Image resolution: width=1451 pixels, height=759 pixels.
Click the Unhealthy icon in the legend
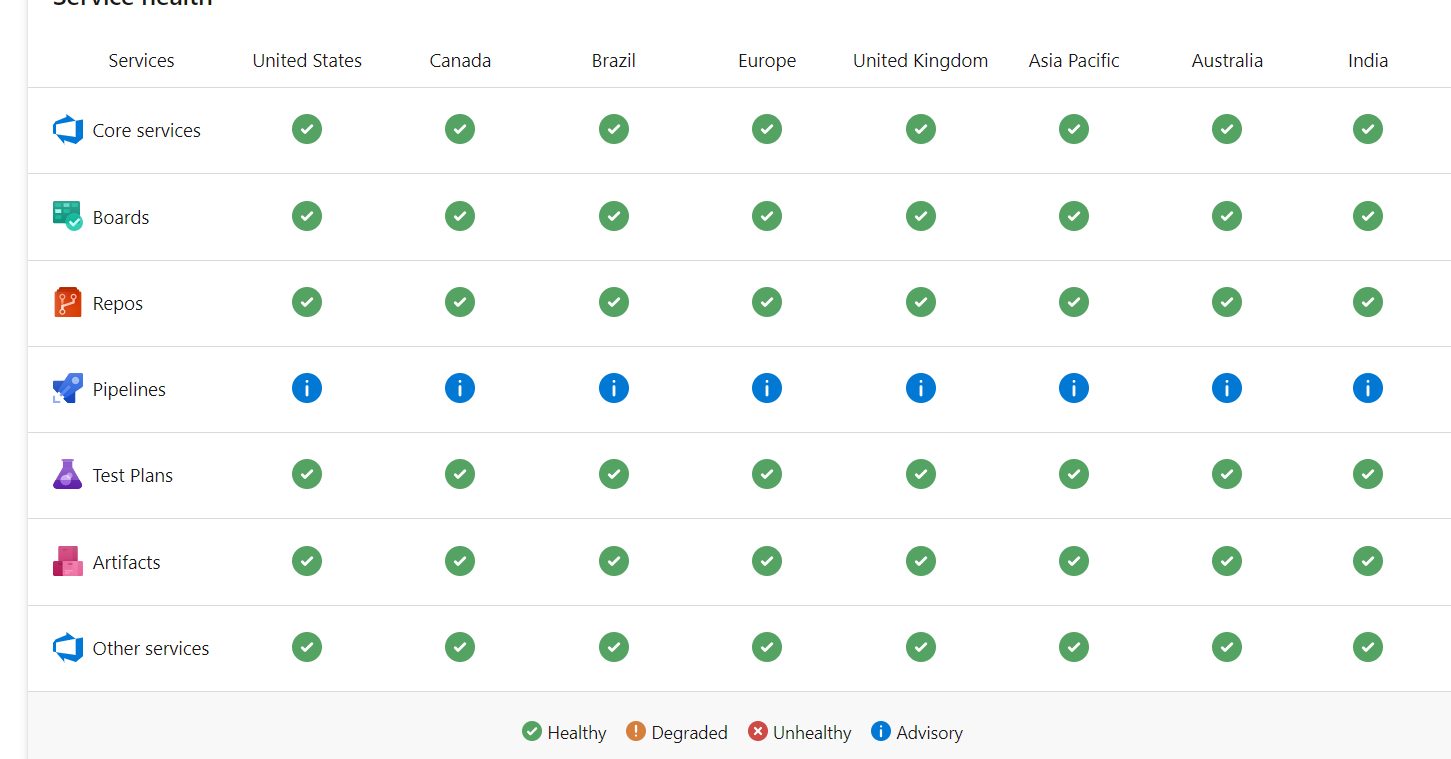(758, 731)
